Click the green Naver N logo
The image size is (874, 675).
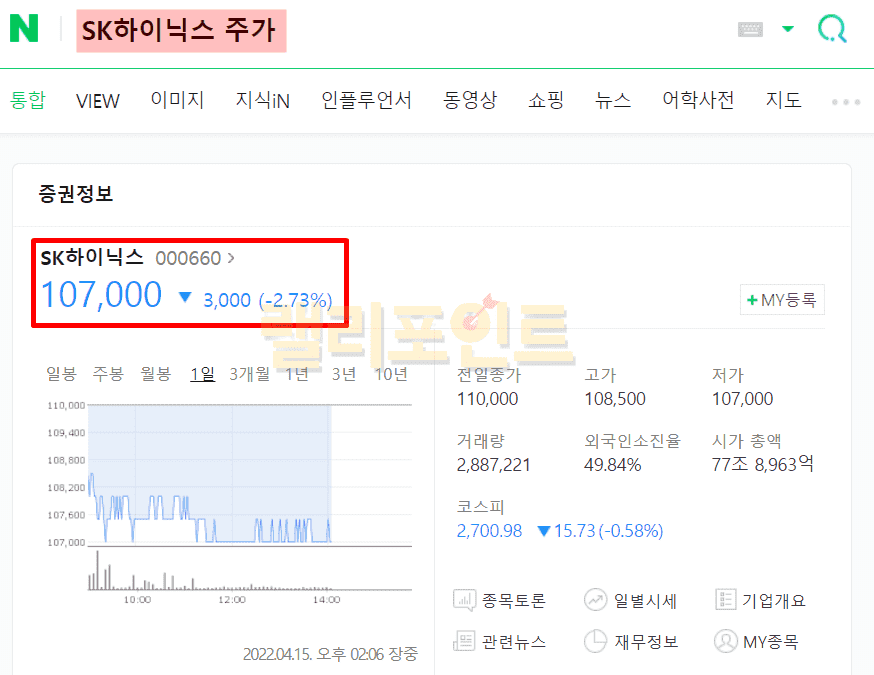point(24,29)
